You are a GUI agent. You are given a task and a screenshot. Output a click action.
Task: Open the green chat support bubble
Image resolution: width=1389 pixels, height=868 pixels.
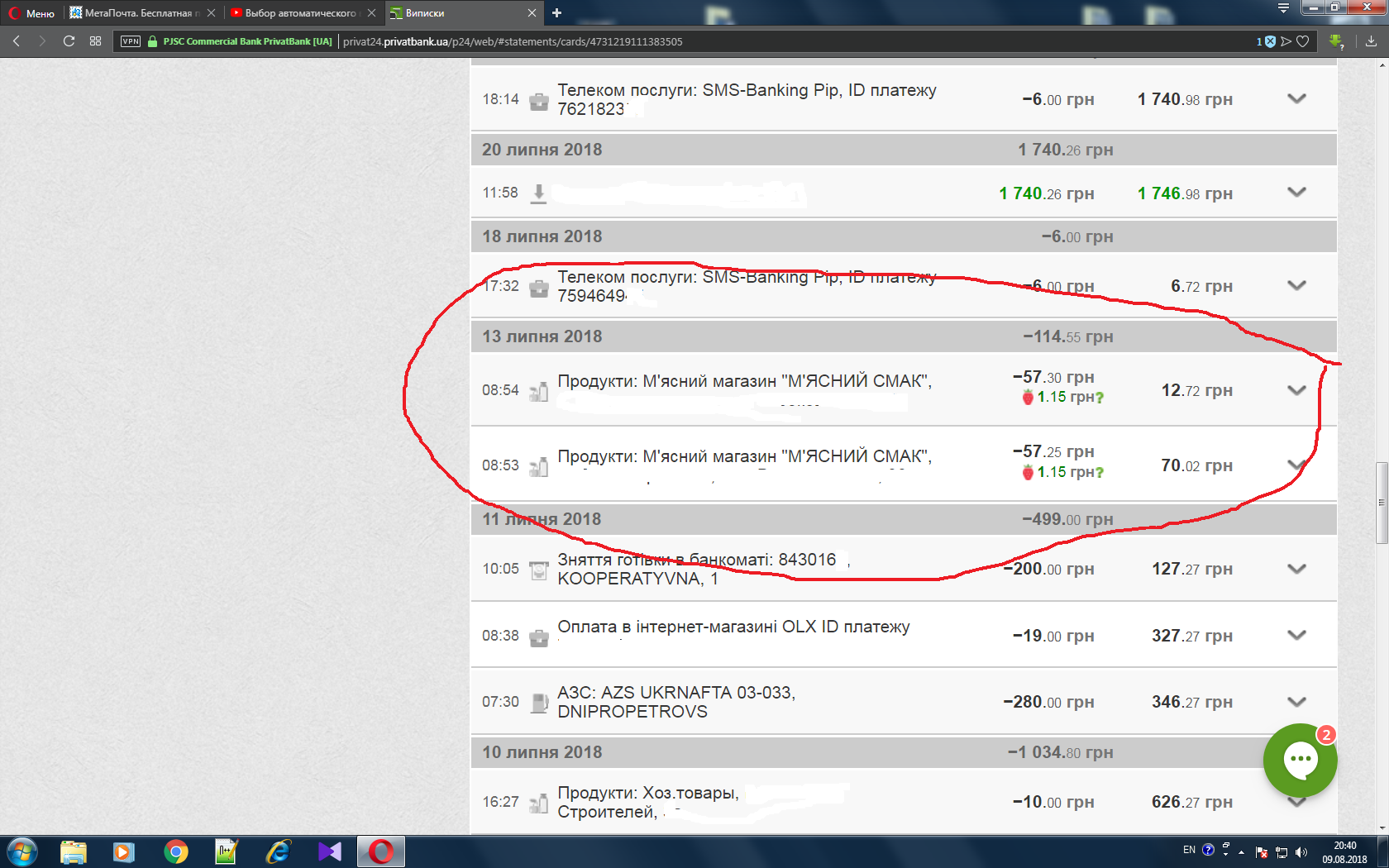[1300, 760]
